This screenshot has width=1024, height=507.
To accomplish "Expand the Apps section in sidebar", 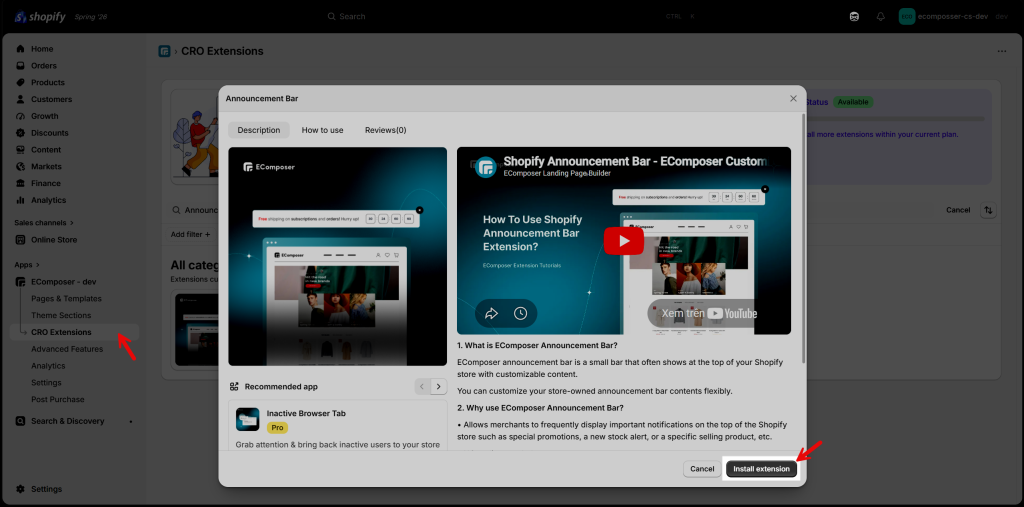I will pos(27,265).
